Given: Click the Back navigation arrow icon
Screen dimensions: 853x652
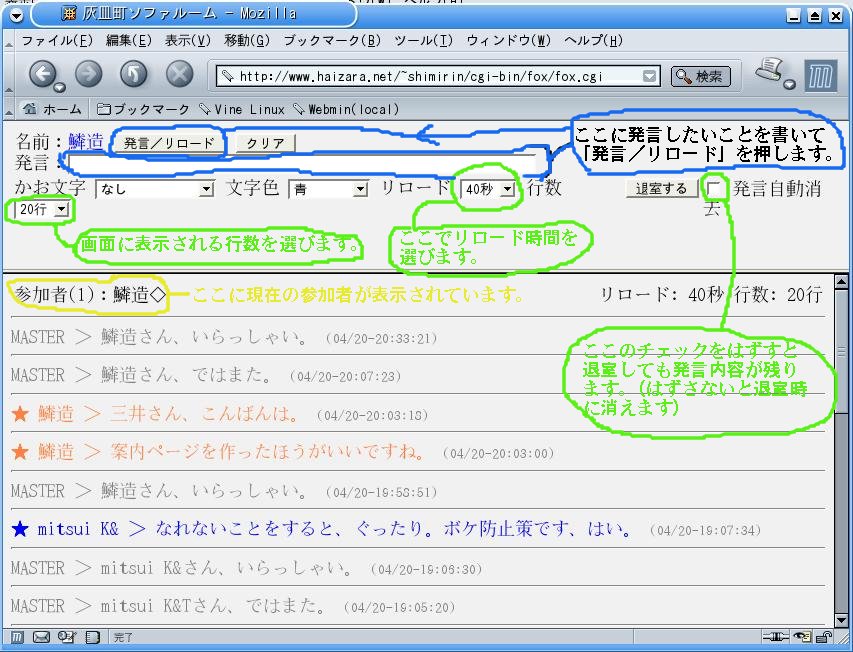Looking at the screenshot, I should (x=44, y=74).
